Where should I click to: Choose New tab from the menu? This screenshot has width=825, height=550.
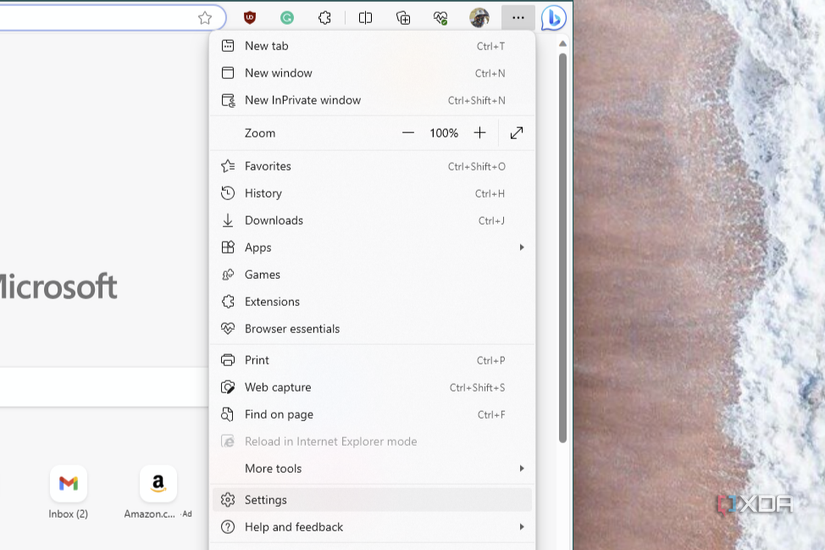point(373,46)
